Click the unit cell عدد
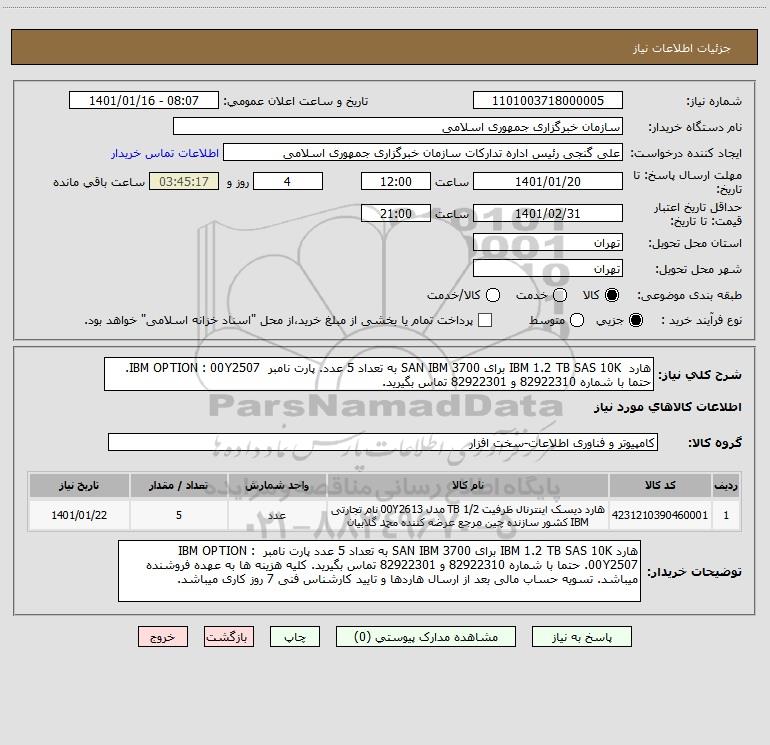Screen dimensions: 770x745 [x=277, y=515]
